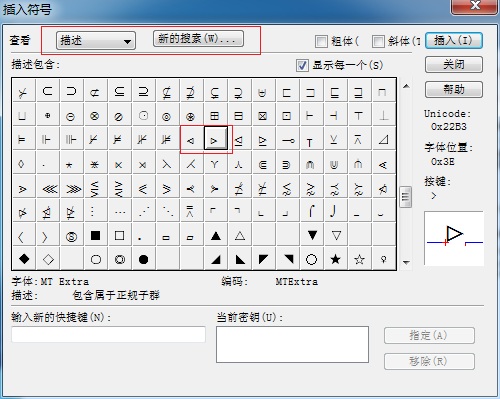This screenshot has width=500, height=399.
Task: Choose the vertical ellipsis symbol ⋮
Action: (x=96, y=211)
